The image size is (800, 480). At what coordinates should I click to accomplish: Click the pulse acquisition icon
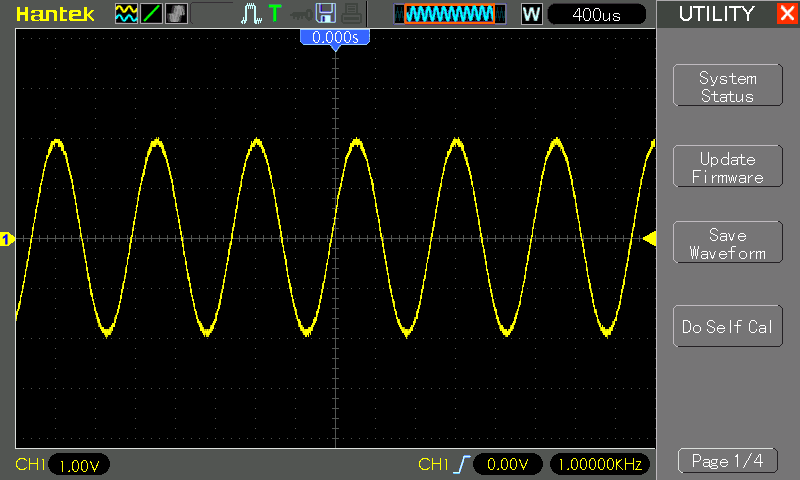click(251, 14)
